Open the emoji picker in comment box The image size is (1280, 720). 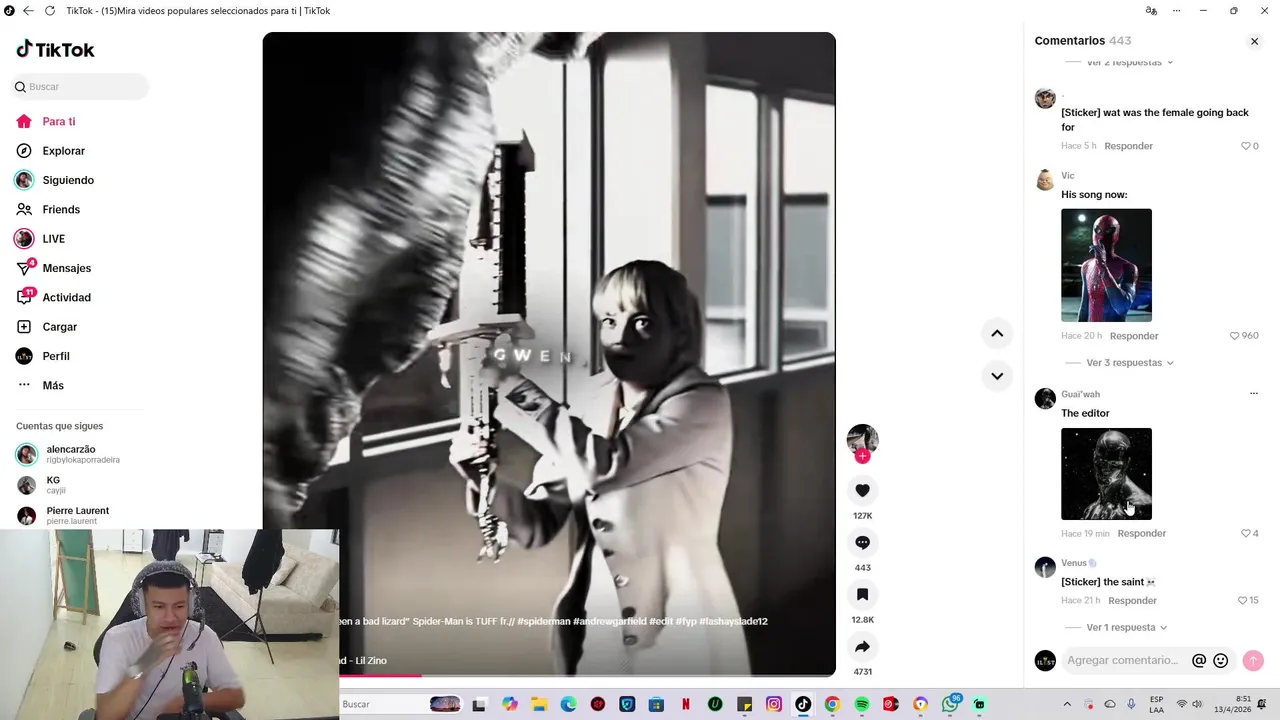point(1220,661)
